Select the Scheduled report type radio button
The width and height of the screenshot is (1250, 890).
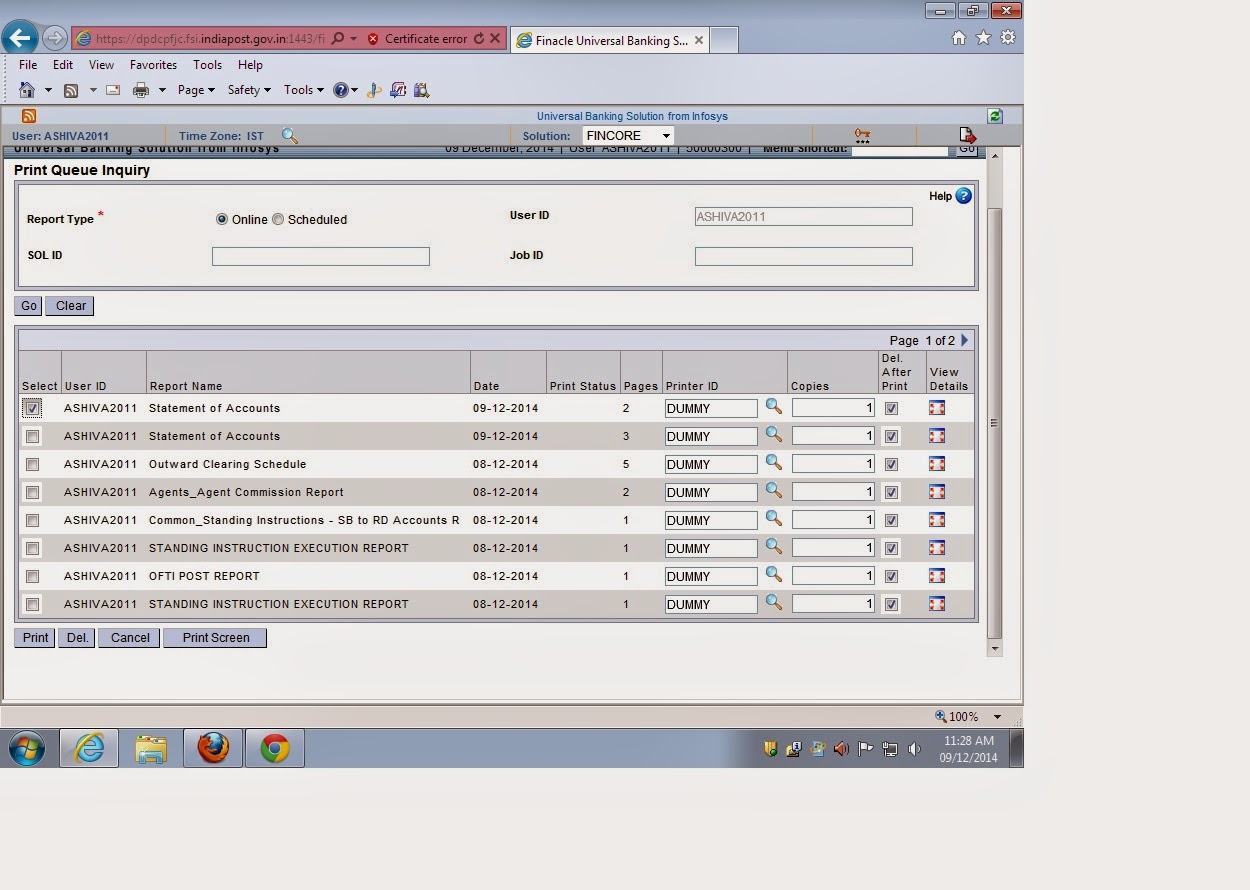(x=278, y=219)
